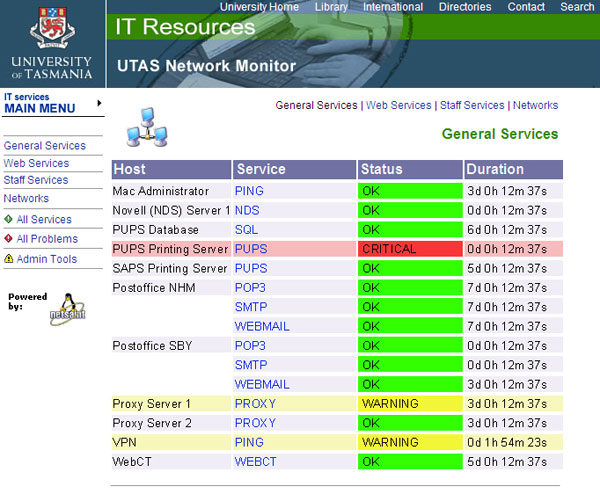The height and width of the screenshot is (494, 600).
Task: Click the VPN duration 0d 1h 54m 23s
Action: [514, 442]
